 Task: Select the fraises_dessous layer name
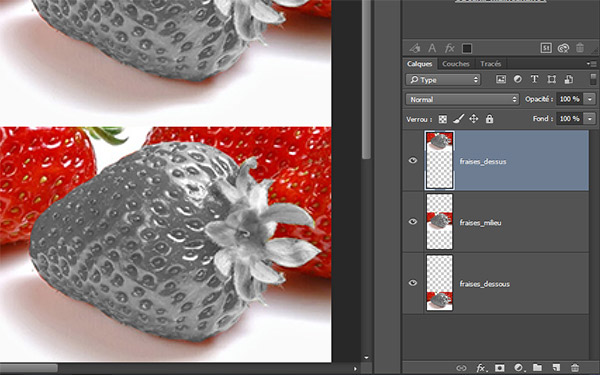[x=485, y=284]
